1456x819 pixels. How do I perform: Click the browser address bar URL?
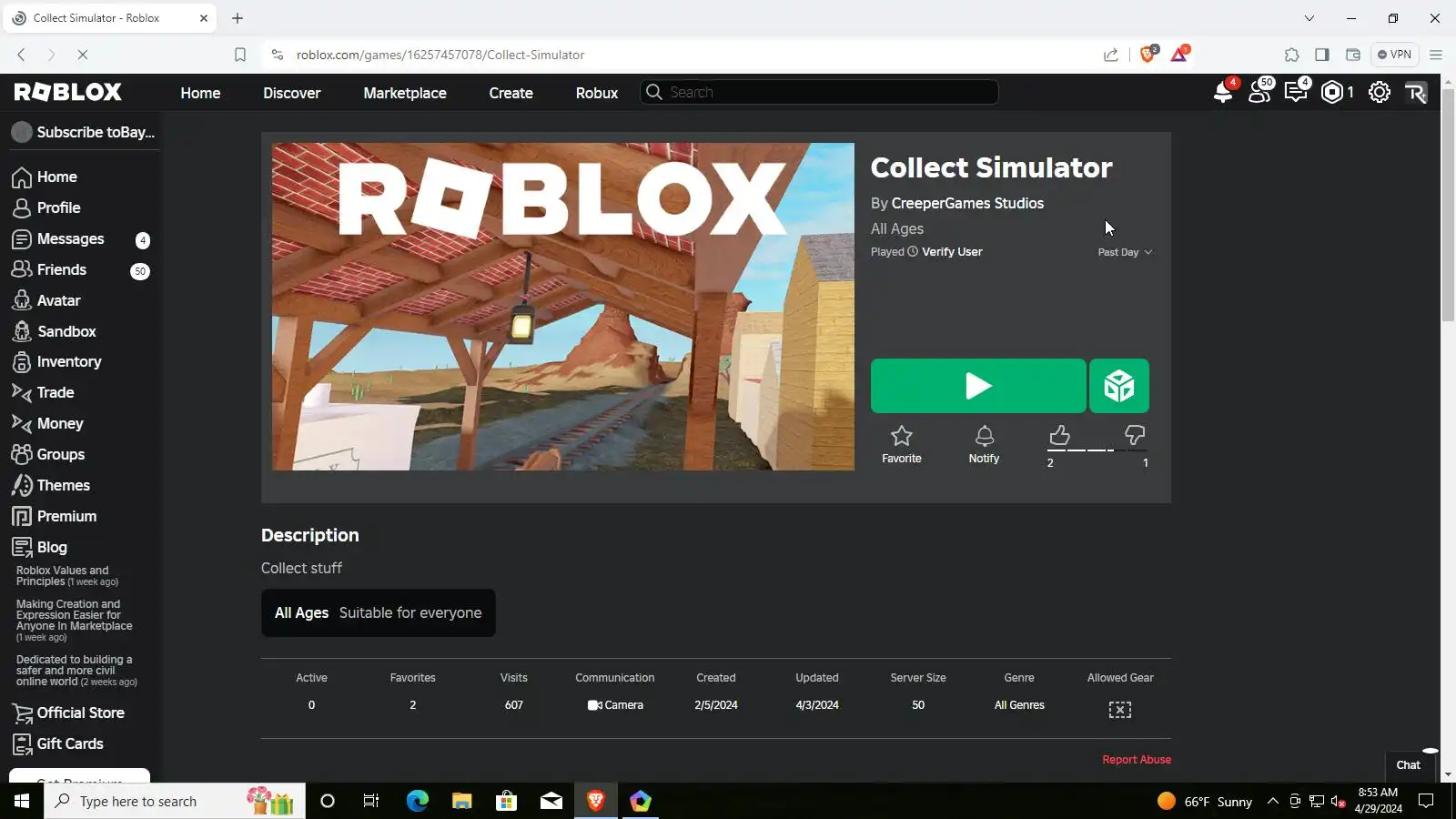coord(440,55)
